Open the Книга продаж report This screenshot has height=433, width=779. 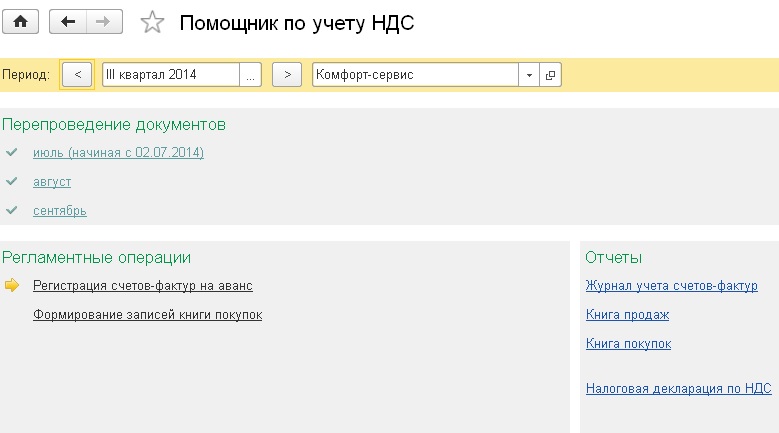pos(627,314)
